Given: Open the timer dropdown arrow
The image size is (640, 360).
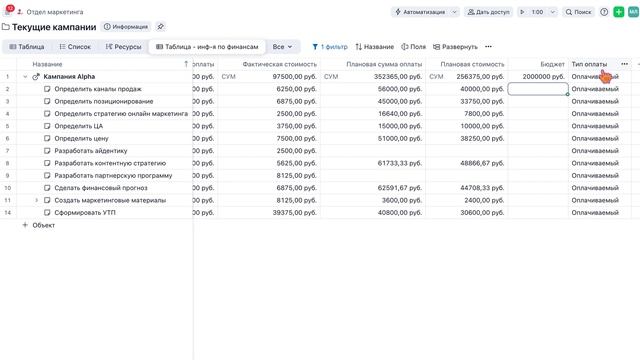Looking at the screenshot, I should 552,12.
